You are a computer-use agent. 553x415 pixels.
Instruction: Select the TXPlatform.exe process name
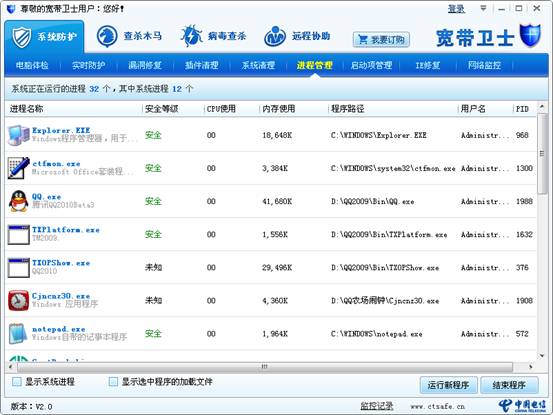[66, 230]
